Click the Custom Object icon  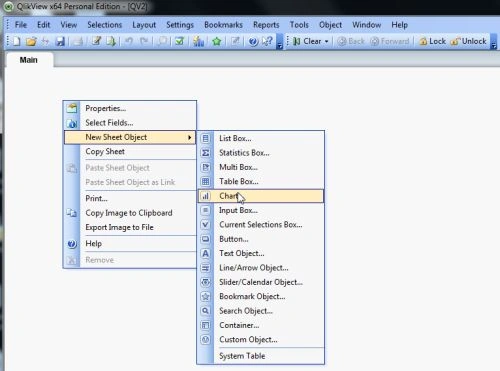(x=206, y=339)
